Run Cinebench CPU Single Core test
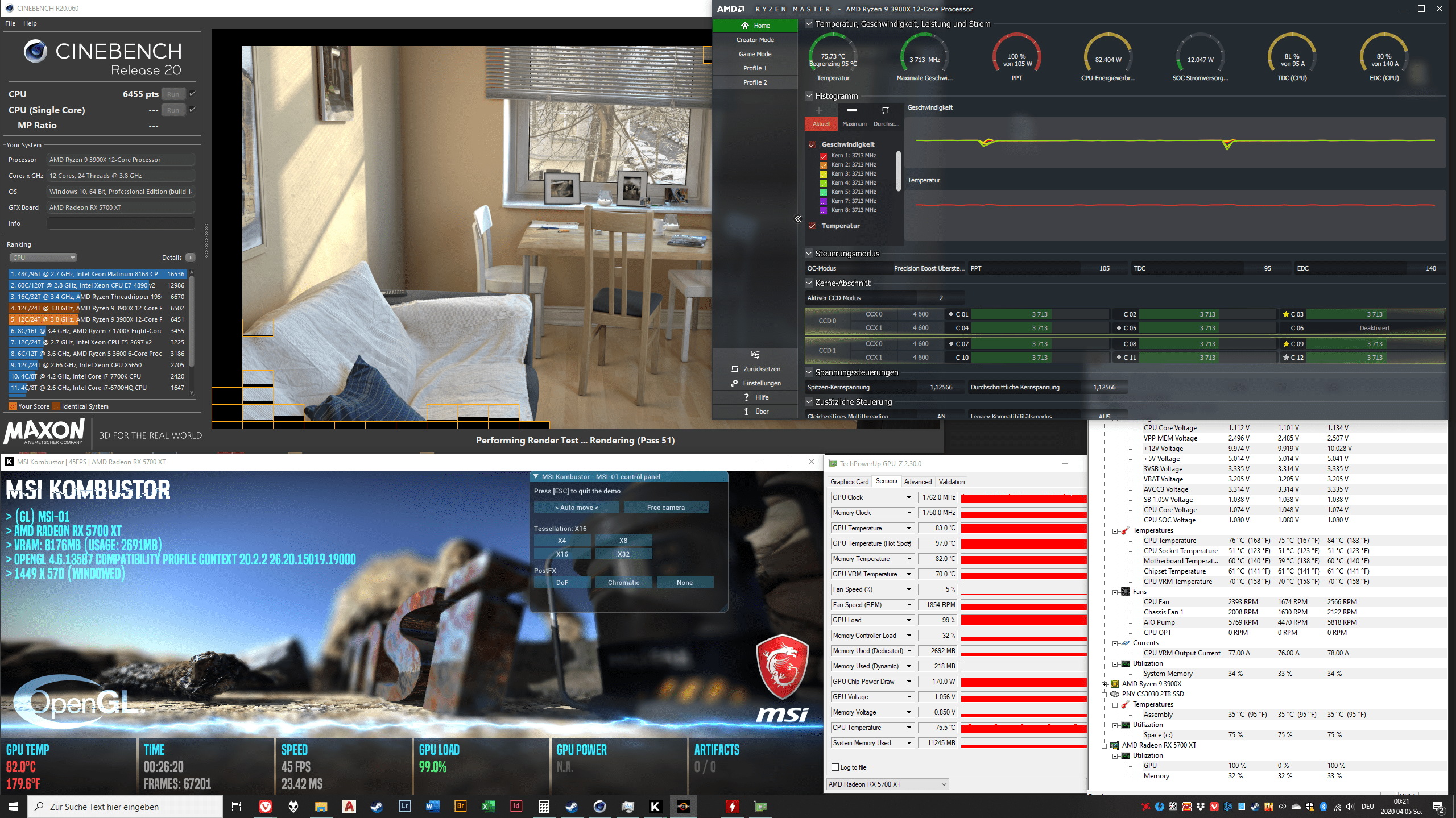1456x818 pixels. pyautogui.click(x=173, y=110)
